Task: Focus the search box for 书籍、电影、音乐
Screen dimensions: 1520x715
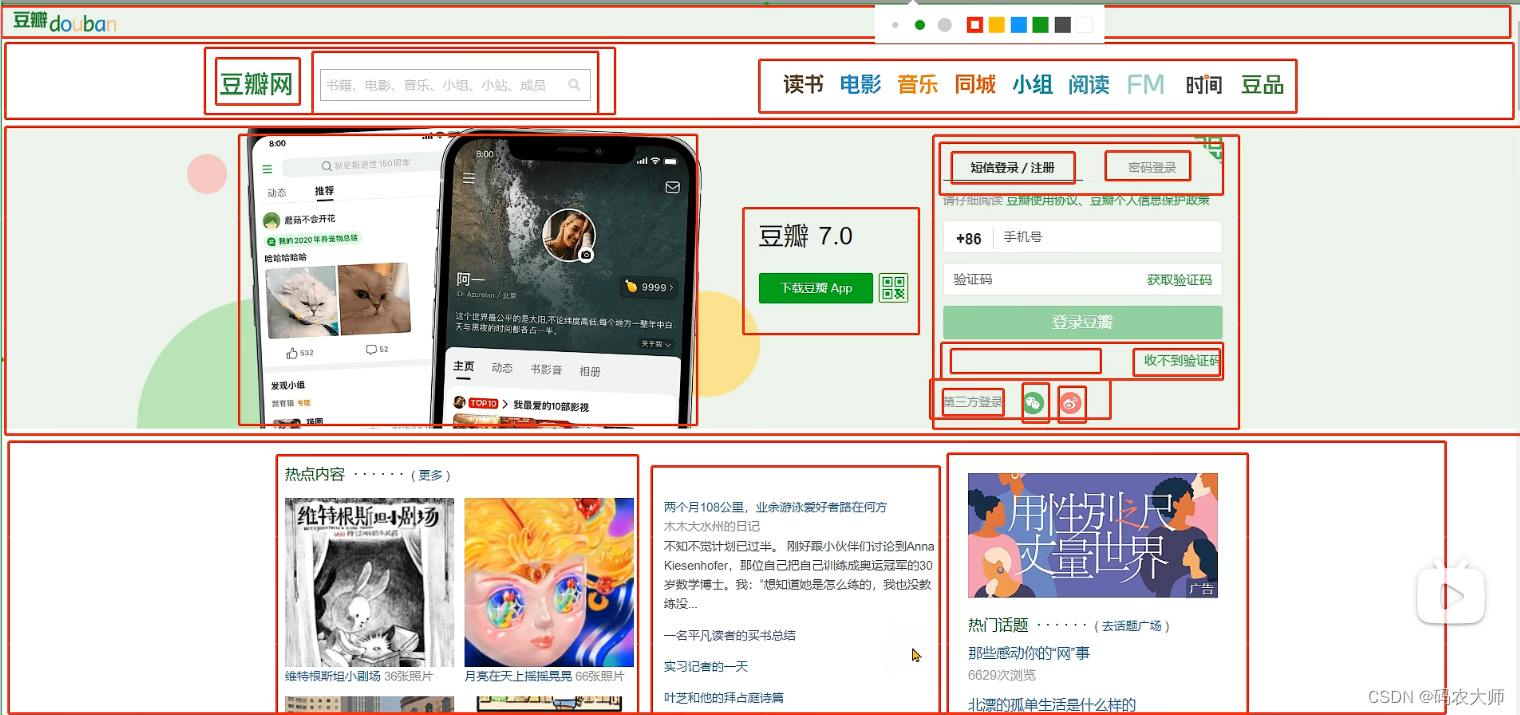Action: point(455,85)
